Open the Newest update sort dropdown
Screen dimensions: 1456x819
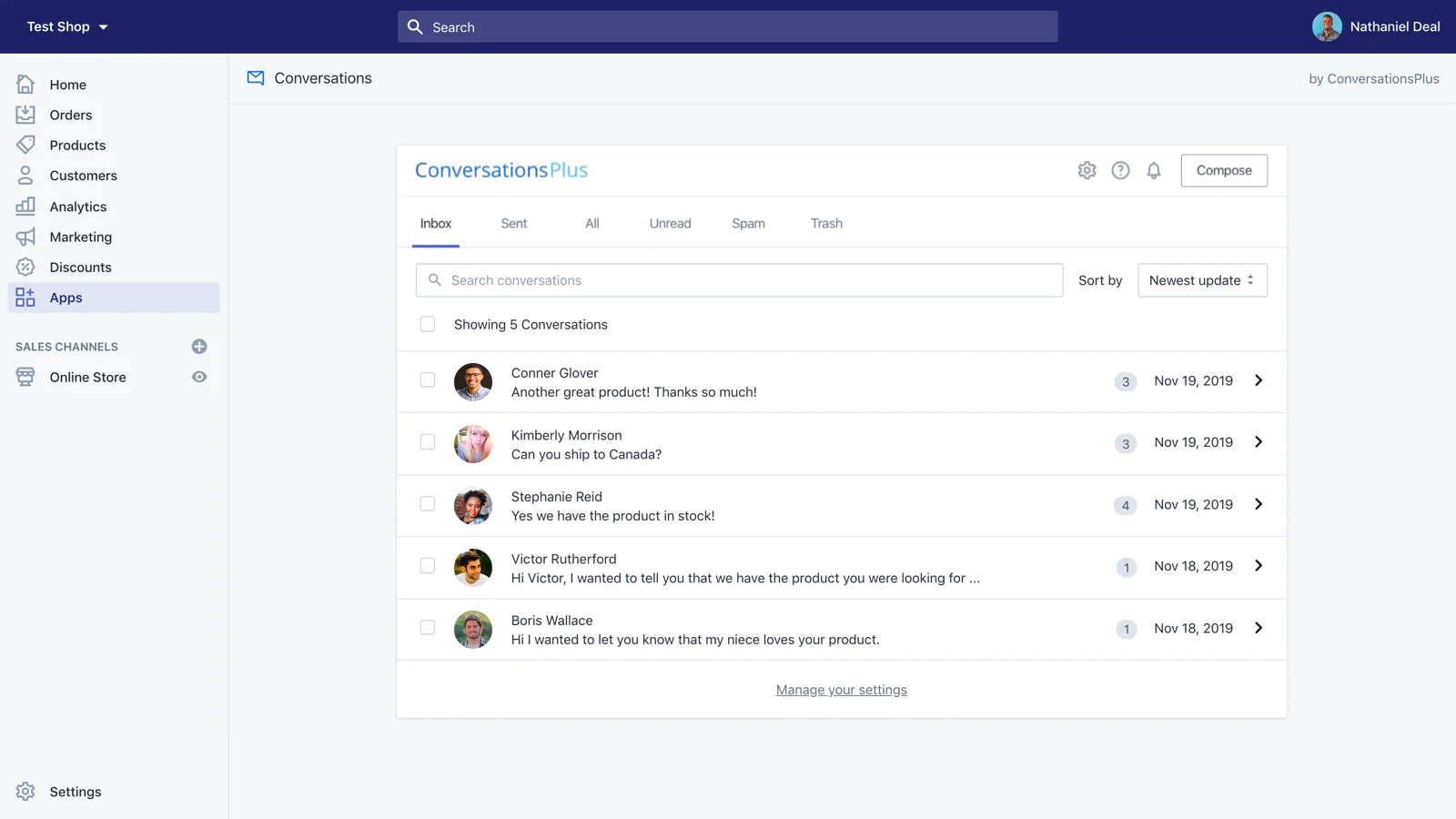tap(1201, 280)
